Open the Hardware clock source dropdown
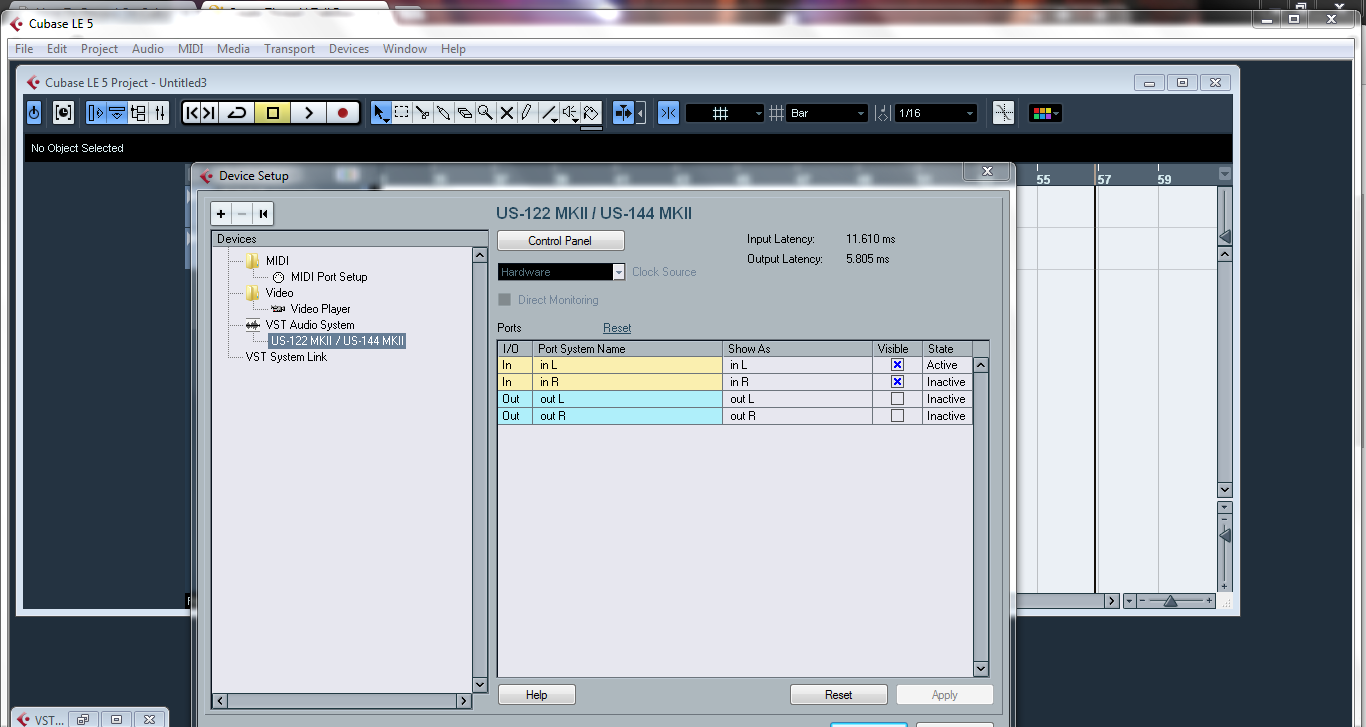The width and height of the screenshot is (1366, 727). [x=562, y=272]
